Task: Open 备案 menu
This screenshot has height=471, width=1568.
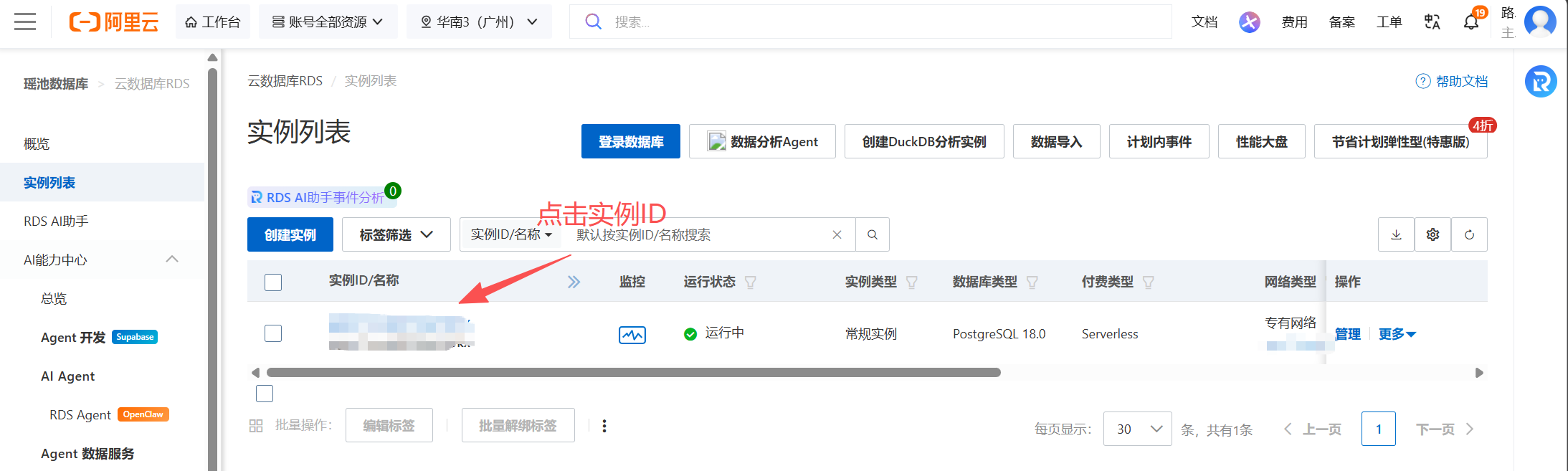Action: click(1342, 22)
